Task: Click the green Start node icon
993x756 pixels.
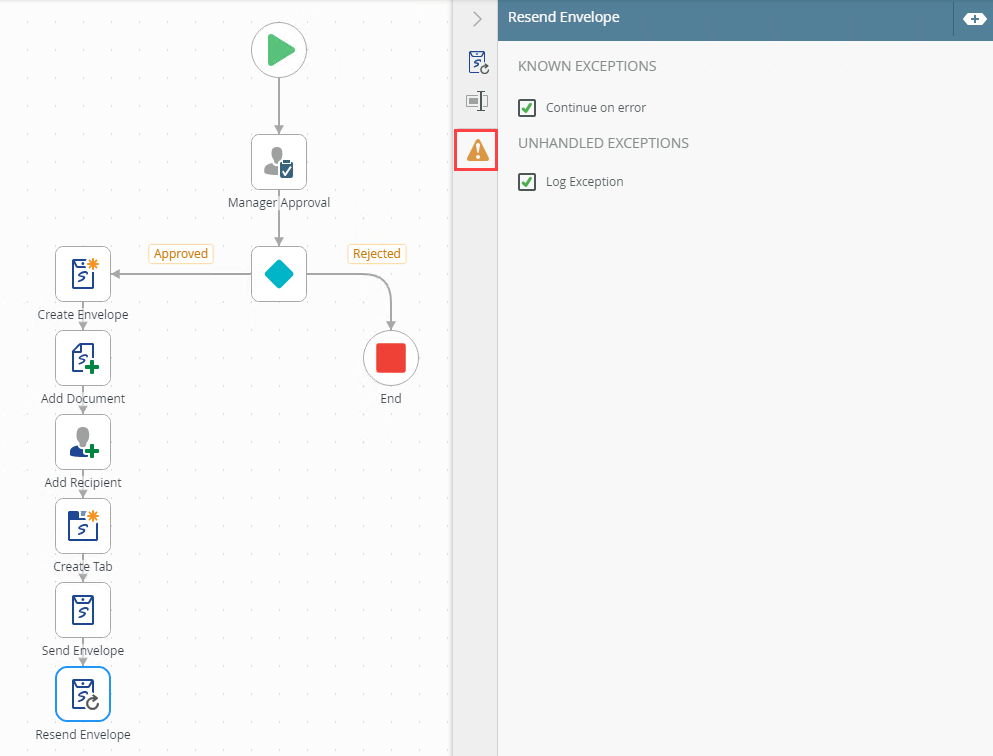Action: (279, 50)
